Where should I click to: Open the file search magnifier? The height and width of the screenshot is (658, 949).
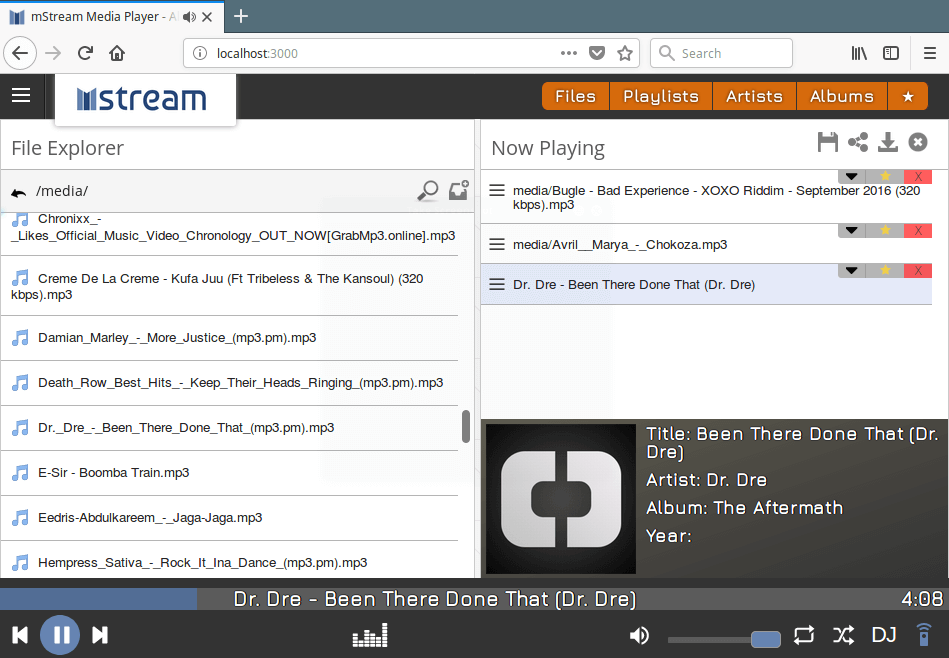(x=428, y=191)
